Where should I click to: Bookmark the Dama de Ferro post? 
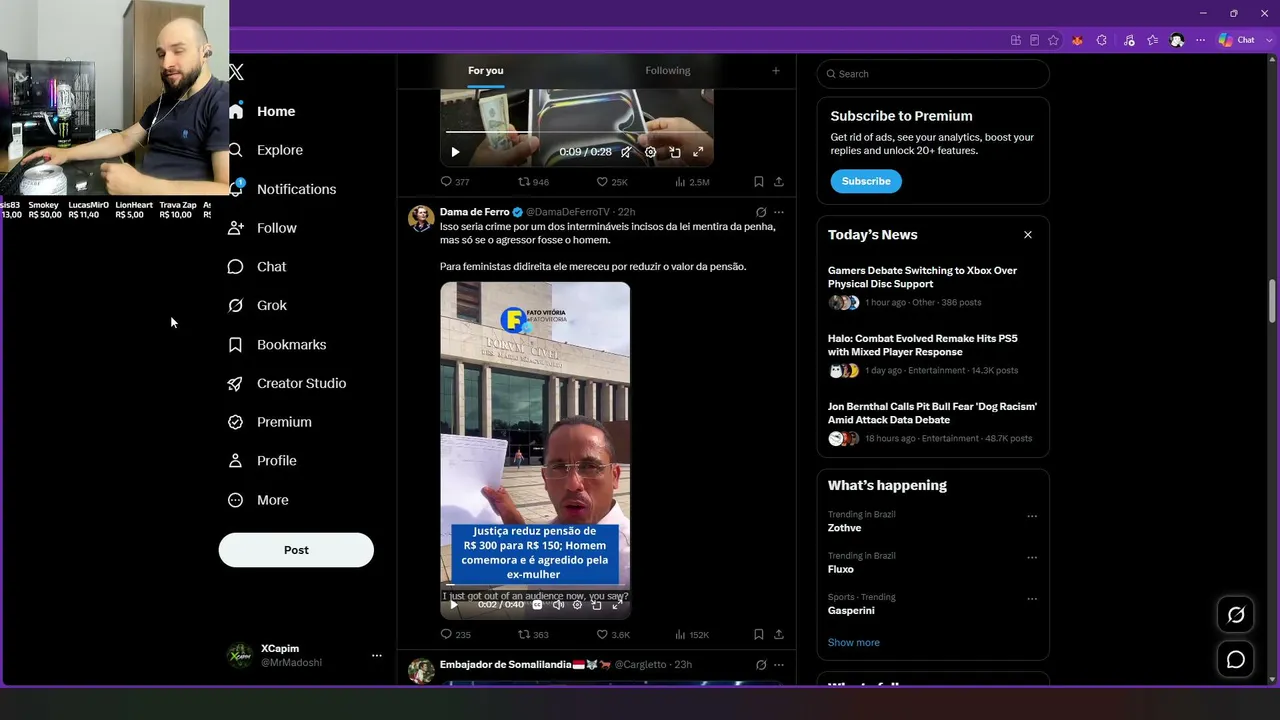[x=759, y=634]
